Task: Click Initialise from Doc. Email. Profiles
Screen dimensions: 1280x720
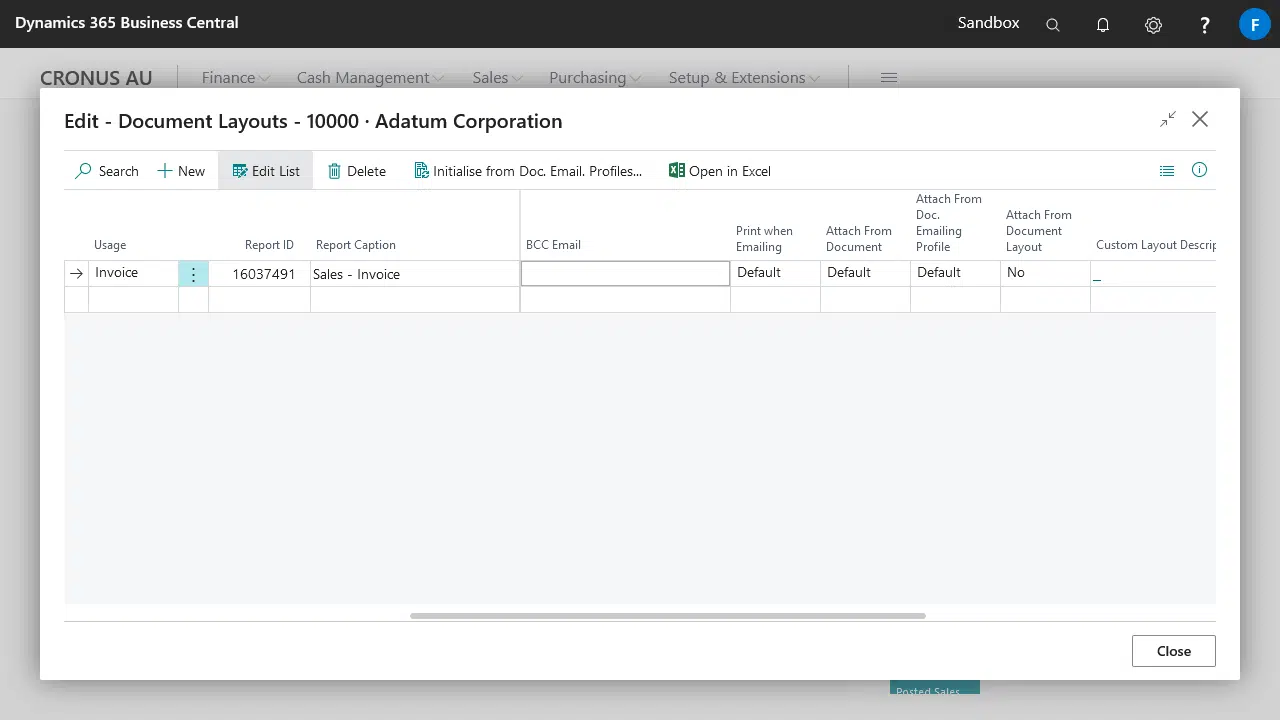Action: point(528,171)
